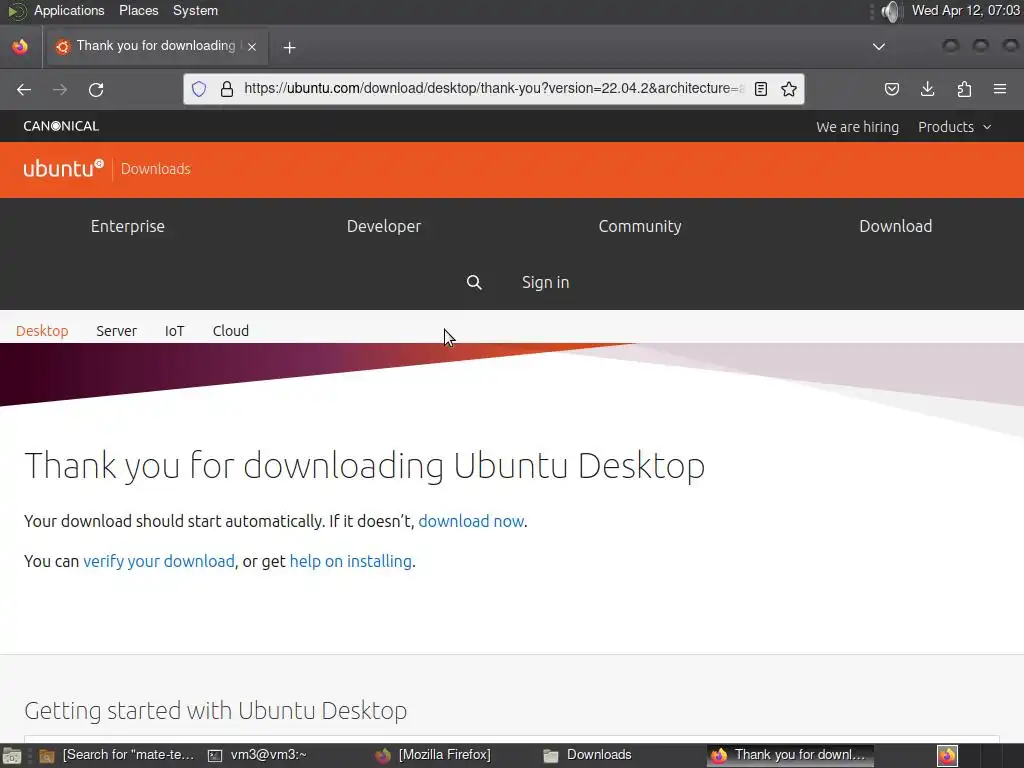Click the Firefox view icon left of tabs
The image size is (1024, 768).
(20, 46)
